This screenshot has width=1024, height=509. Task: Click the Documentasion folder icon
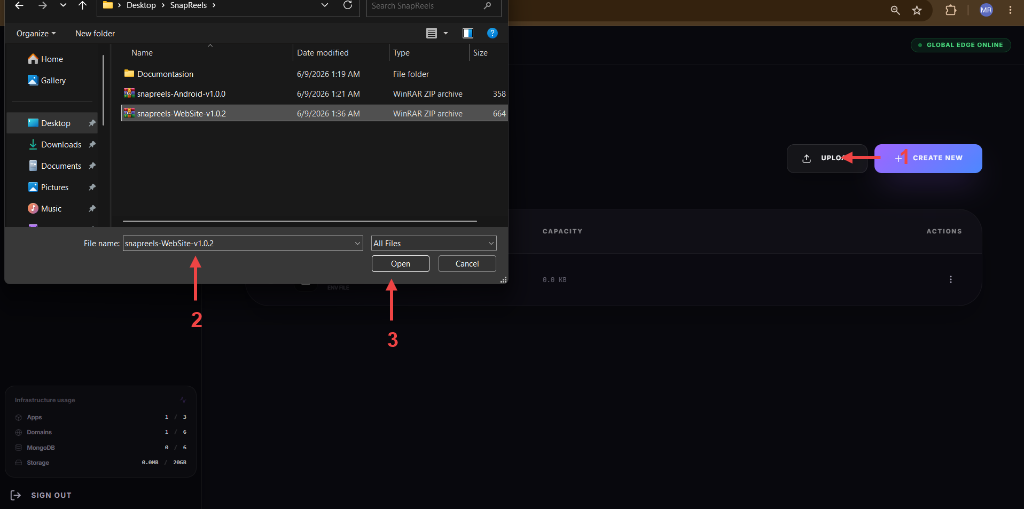coord(129,74)
